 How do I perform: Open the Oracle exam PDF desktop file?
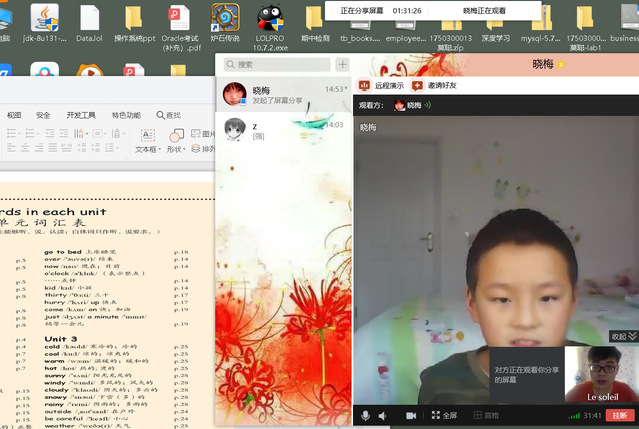click(180, 27)
